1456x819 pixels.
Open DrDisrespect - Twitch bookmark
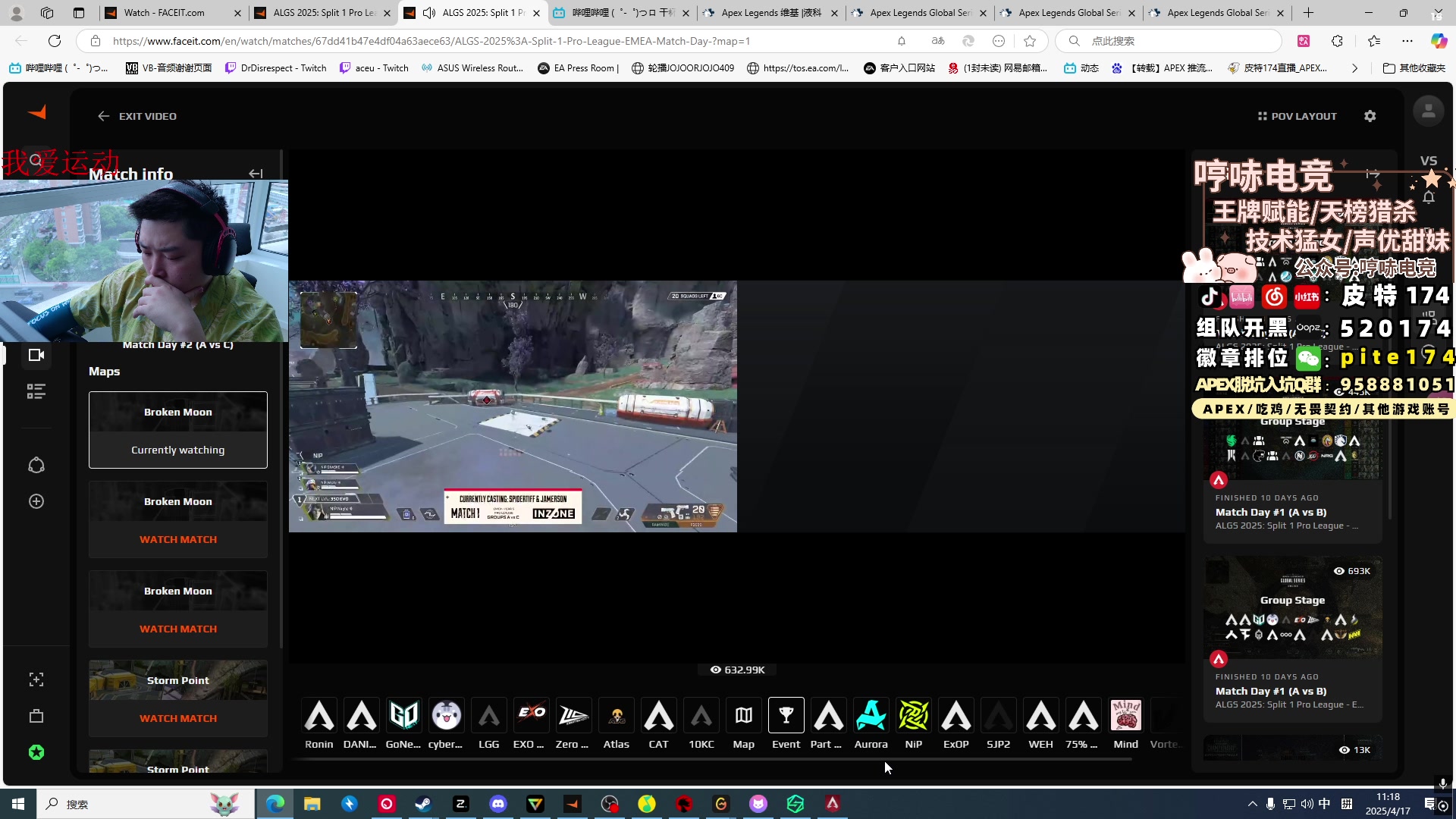tap(276, 68)
